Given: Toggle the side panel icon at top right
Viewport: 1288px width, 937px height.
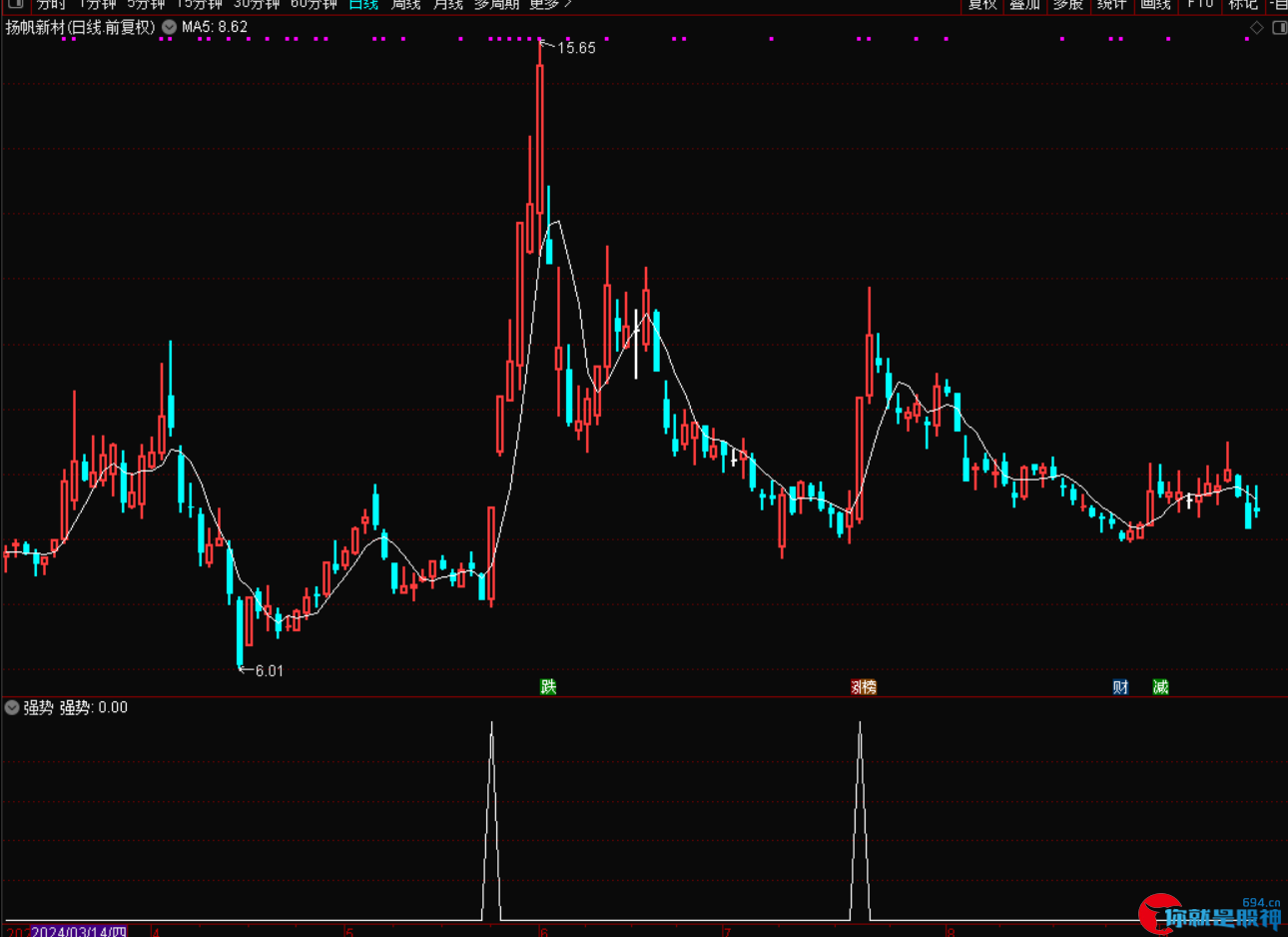Looking at the screenshot, I should [x=1278, y=28].
